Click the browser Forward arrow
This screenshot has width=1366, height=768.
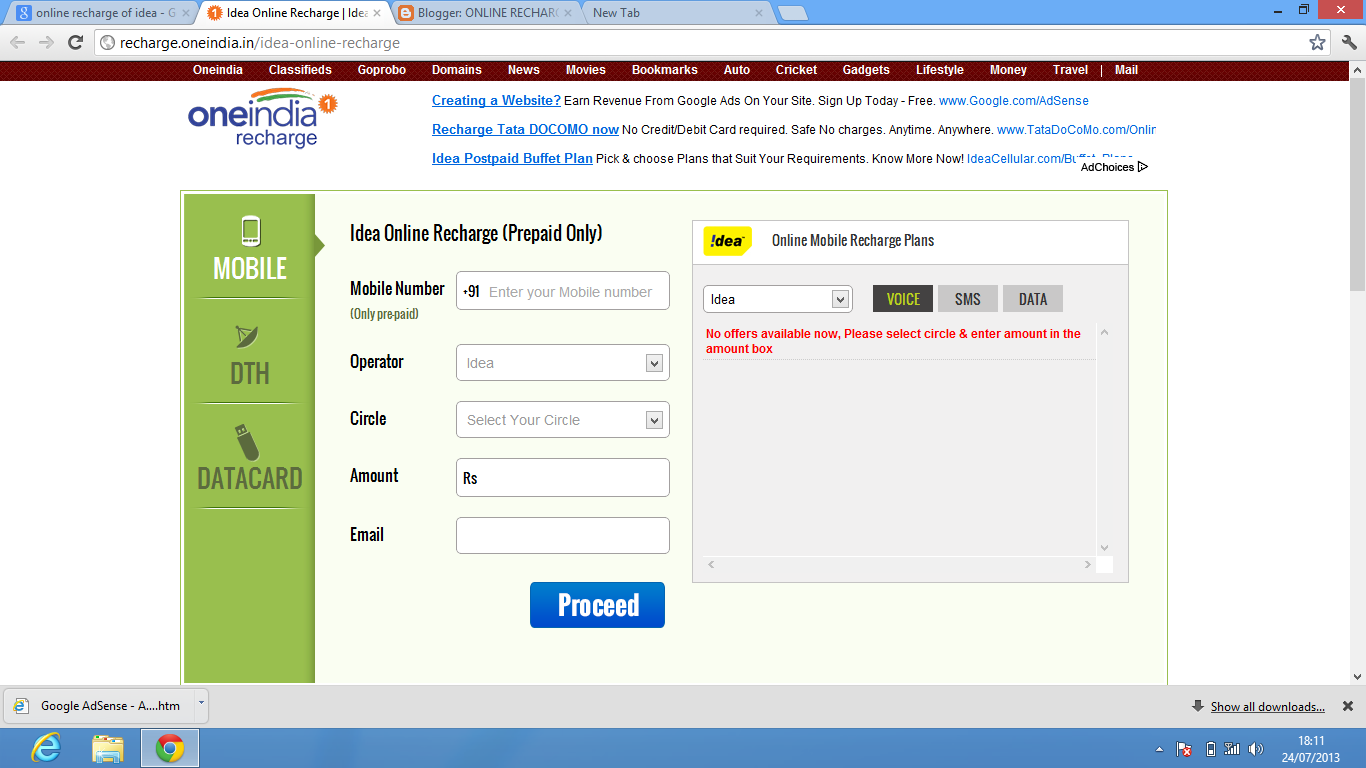pos(46,43)
